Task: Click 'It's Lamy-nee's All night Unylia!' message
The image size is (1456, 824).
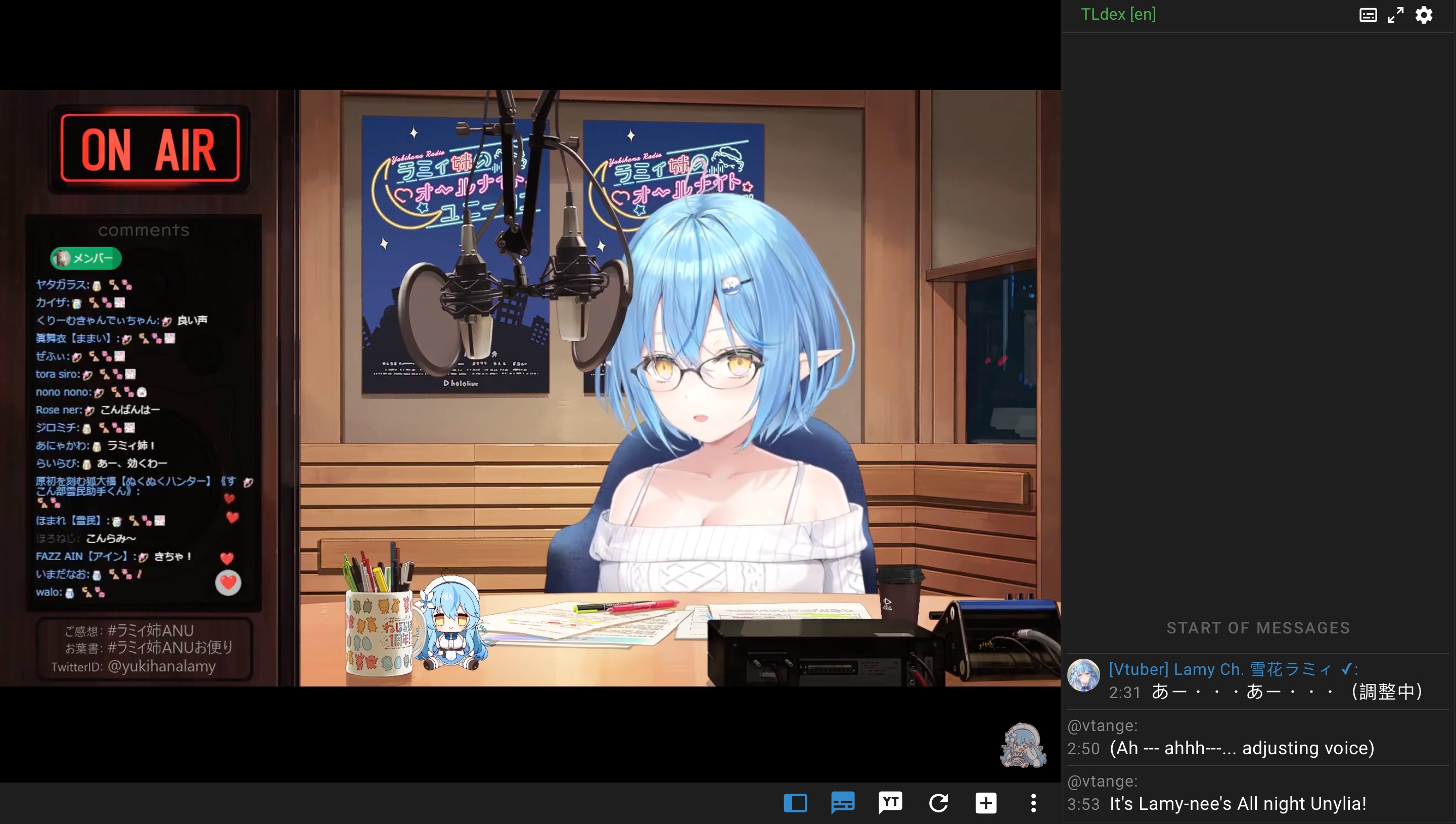Action: pyautogui.click(x=1238, y=804)
